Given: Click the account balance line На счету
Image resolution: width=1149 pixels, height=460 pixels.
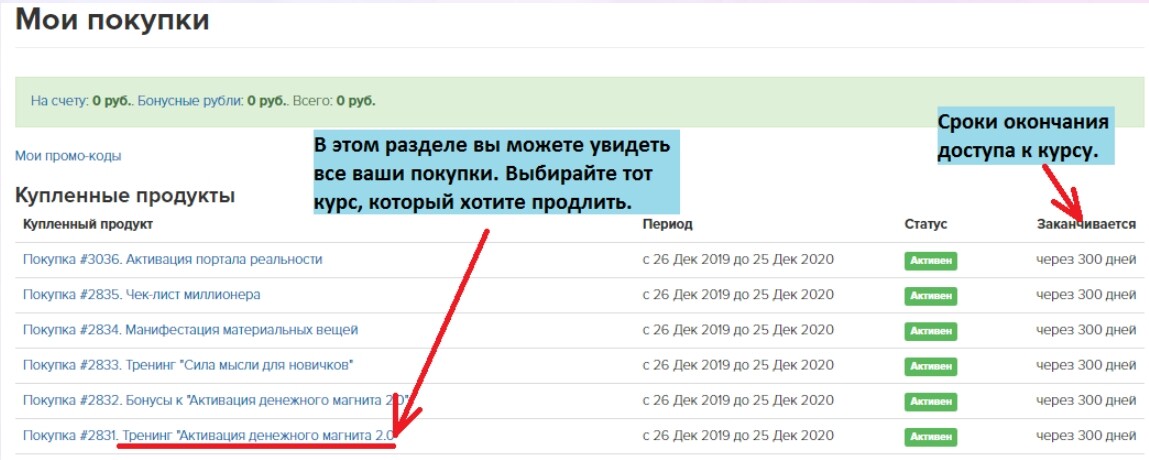Looking at the screenshot, I should [203, 100].
